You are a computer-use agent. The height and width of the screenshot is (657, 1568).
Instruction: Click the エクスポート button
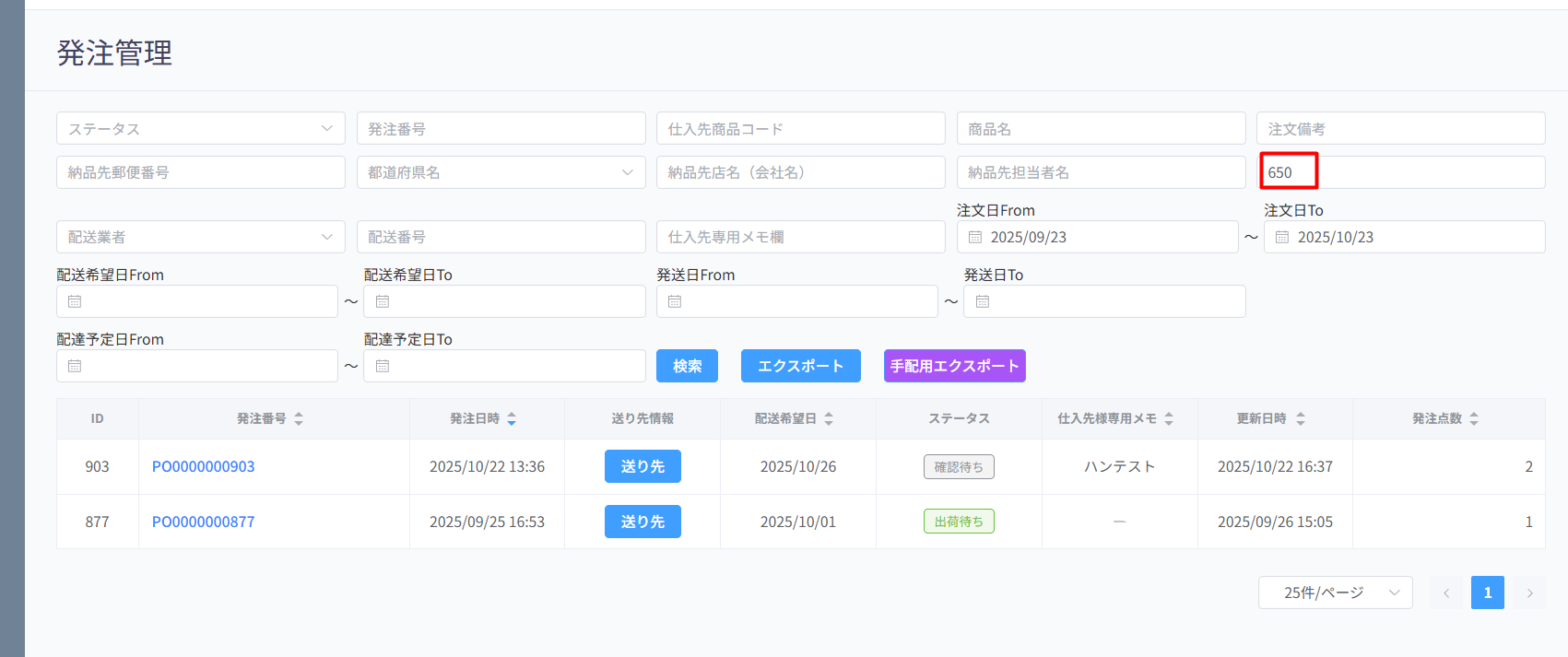click(800, 366)
